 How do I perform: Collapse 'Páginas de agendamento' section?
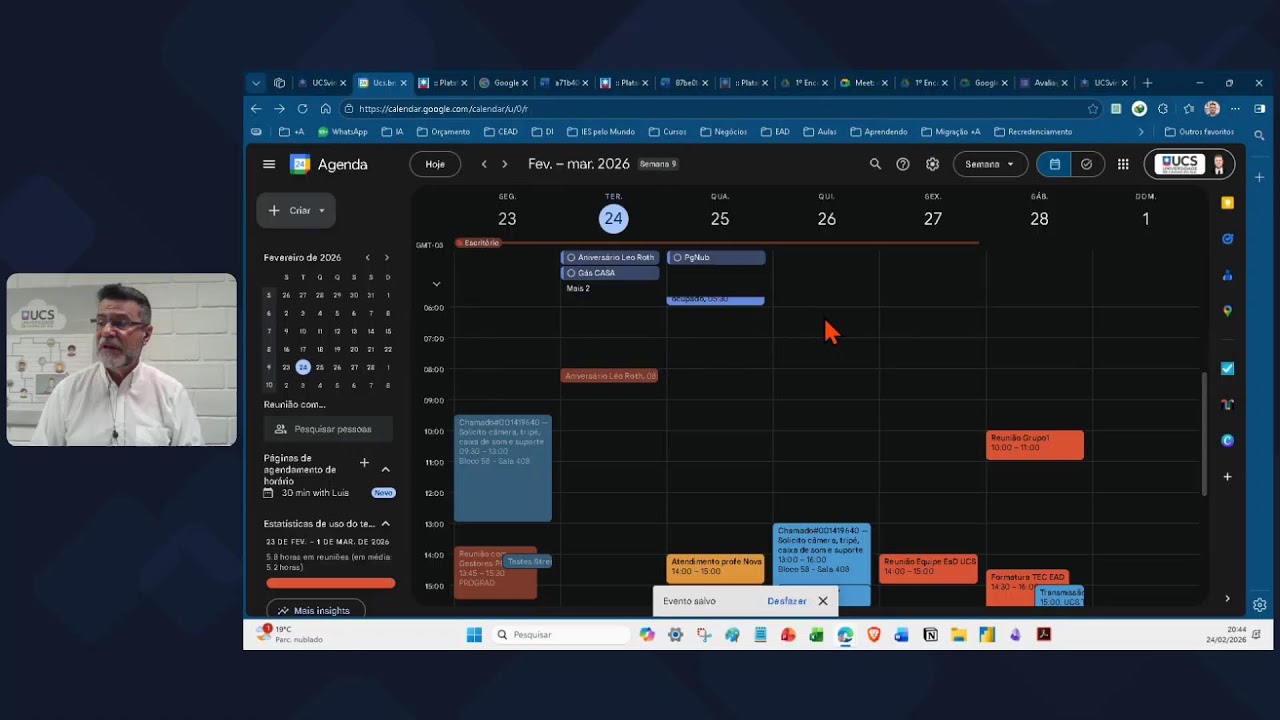(386, 469)
